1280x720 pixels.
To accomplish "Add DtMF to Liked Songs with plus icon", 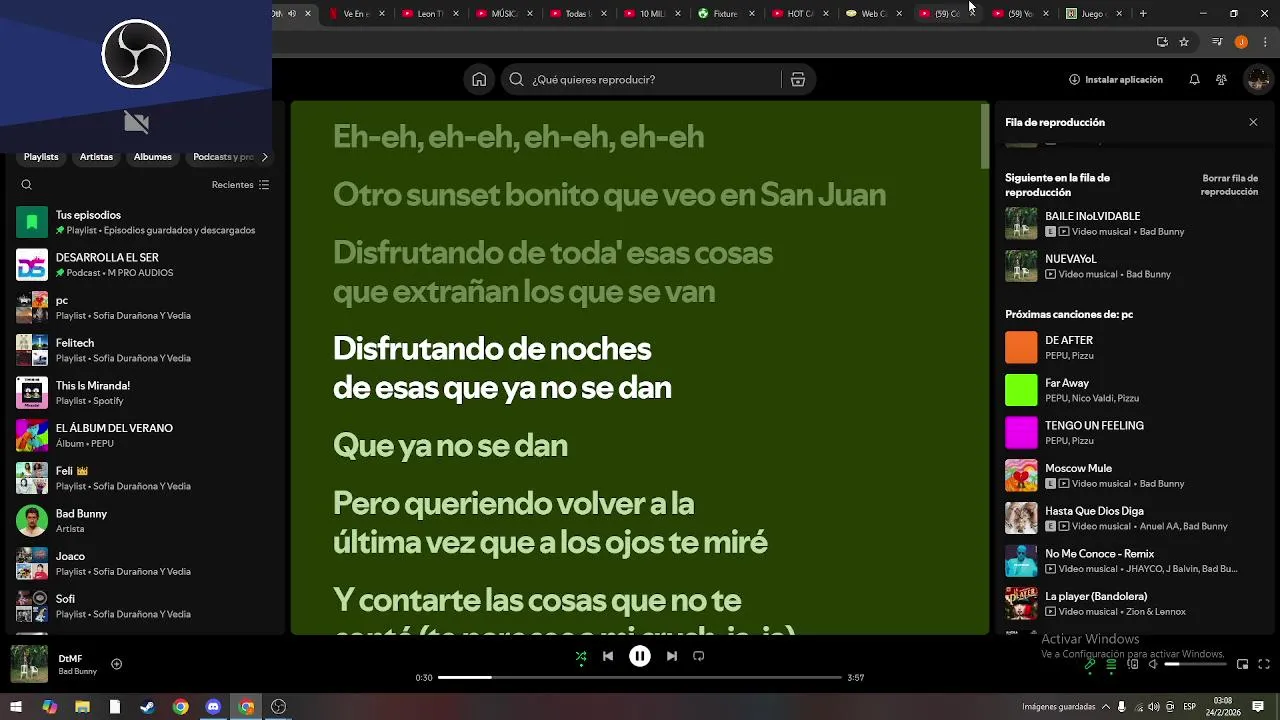I will click(x=116, y=664).
